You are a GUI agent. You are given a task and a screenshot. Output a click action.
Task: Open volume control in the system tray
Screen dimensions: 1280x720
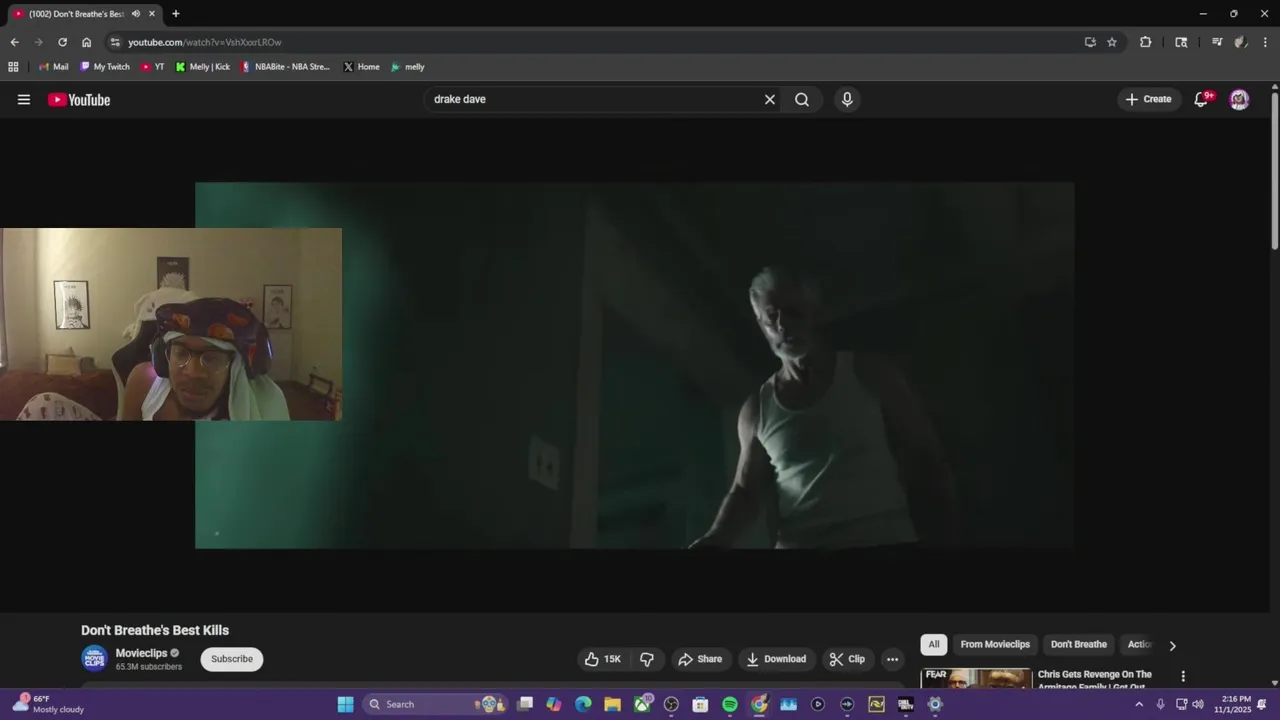[1198, 704]
